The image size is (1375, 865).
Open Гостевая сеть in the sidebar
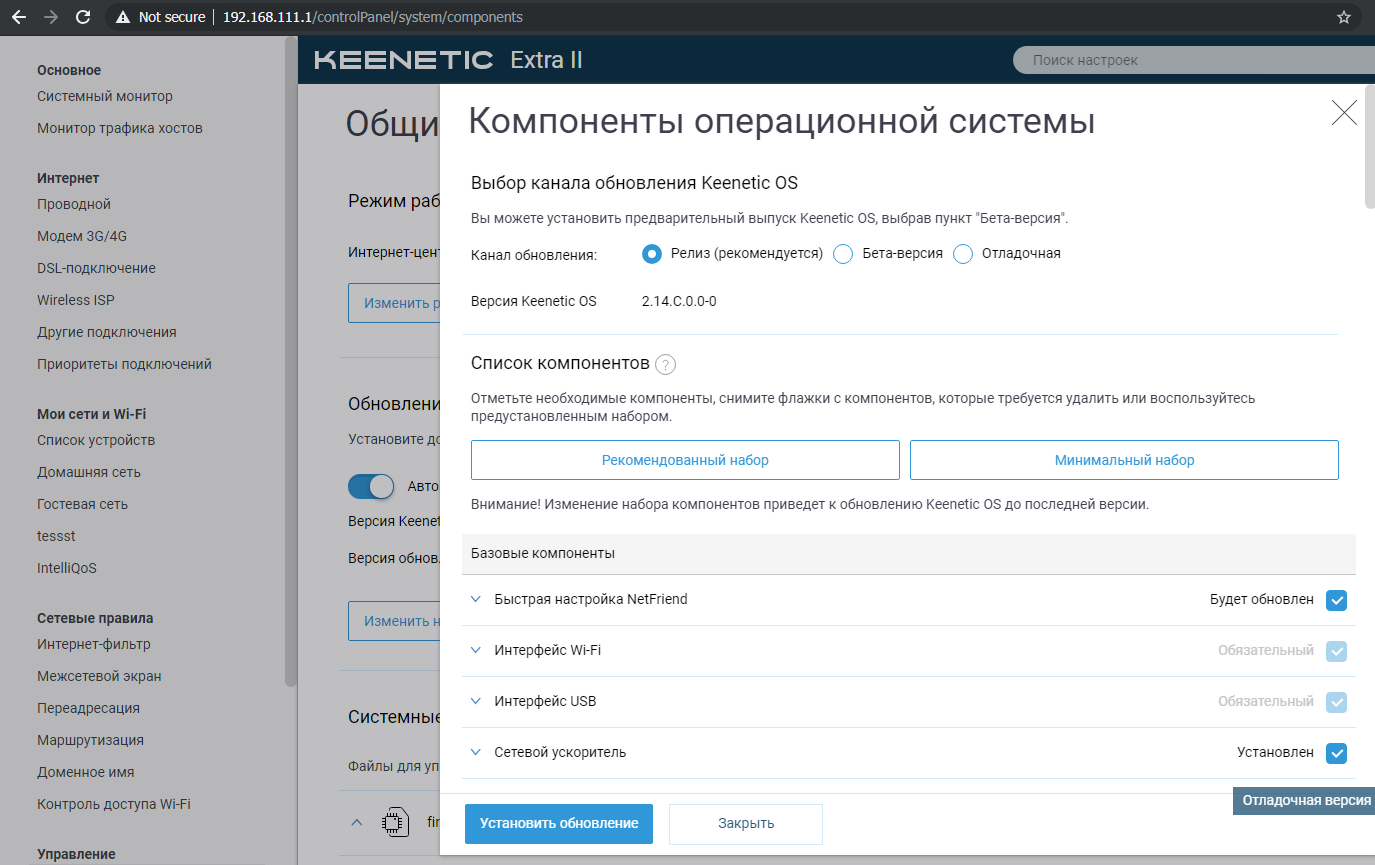82,504
